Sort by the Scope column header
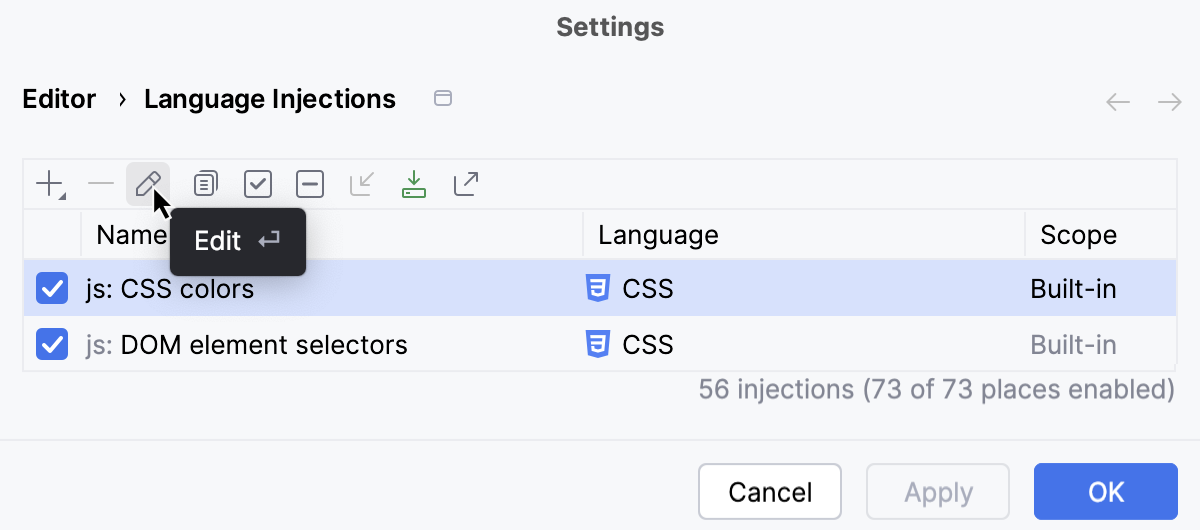This screenshot has width=1200, height=530. coord(1078,235)
